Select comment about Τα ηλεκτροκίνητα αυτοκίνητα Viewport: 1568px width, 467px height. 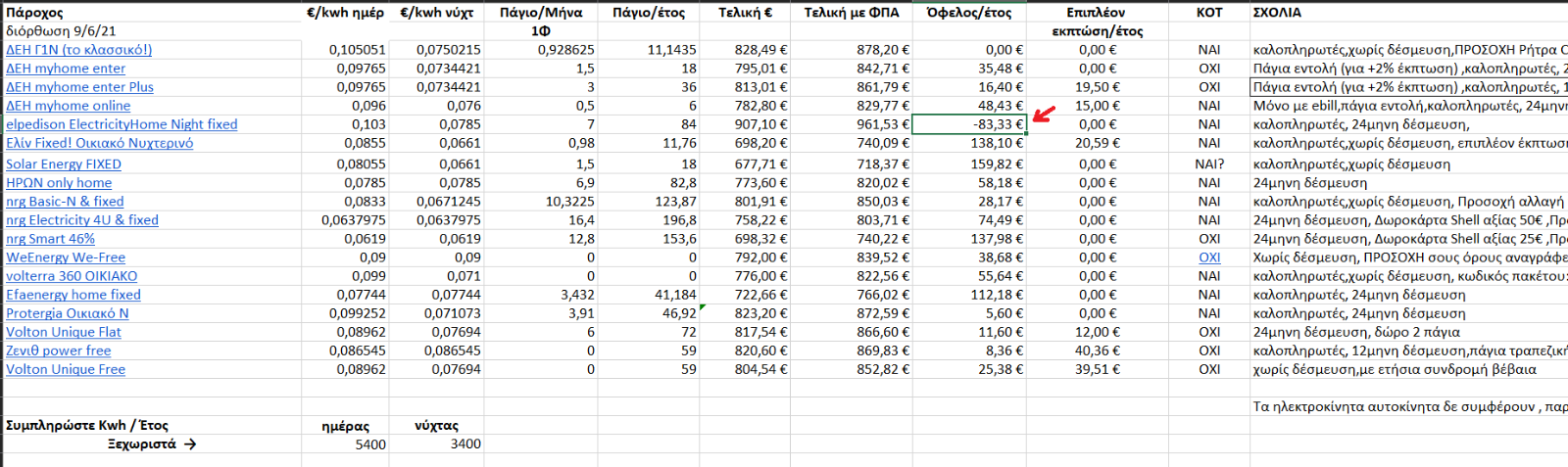coord(1409,406)
